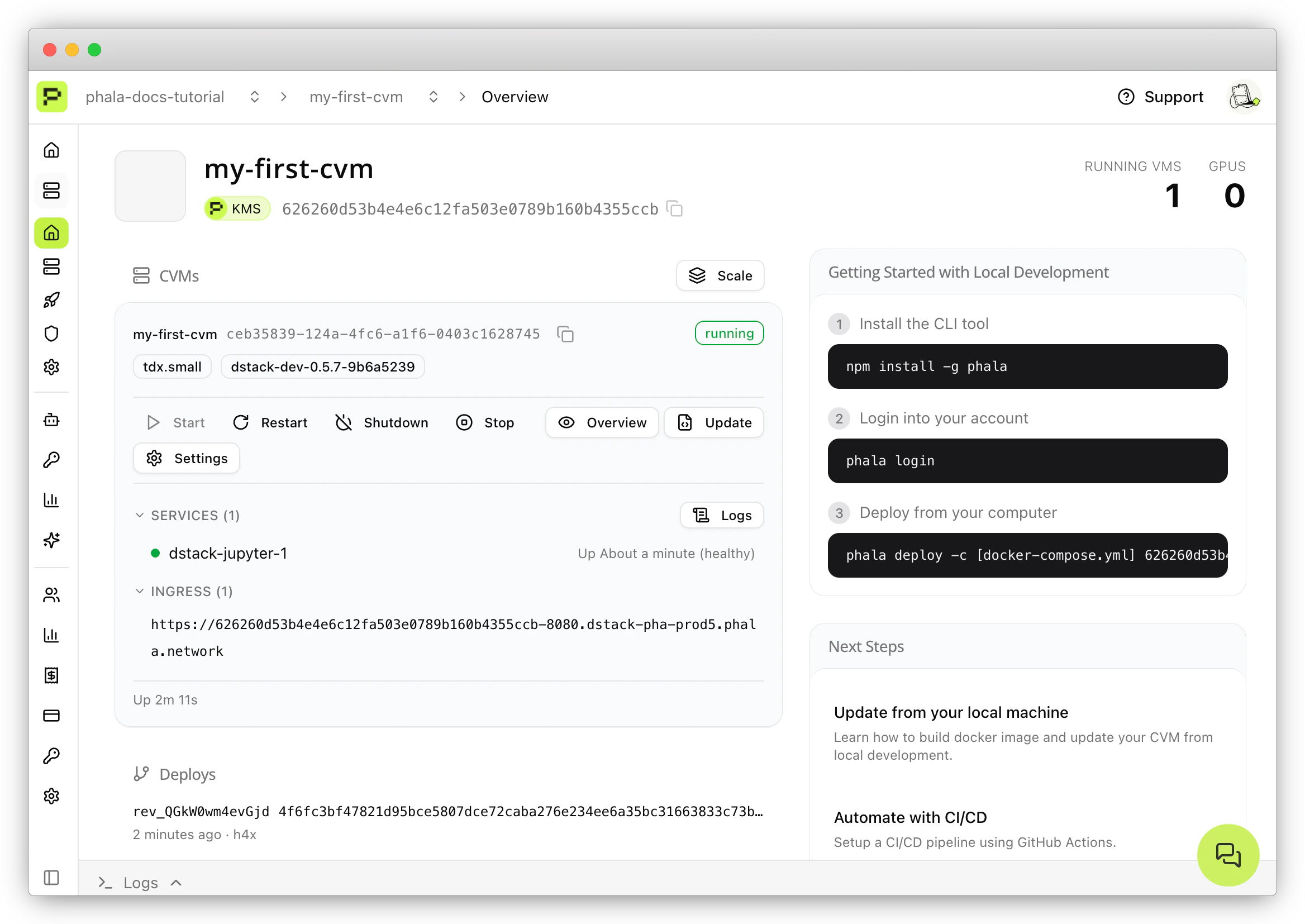The image size is (1305, 924).
Task: Click the Scale button
Action: click(x=720, y=276)
